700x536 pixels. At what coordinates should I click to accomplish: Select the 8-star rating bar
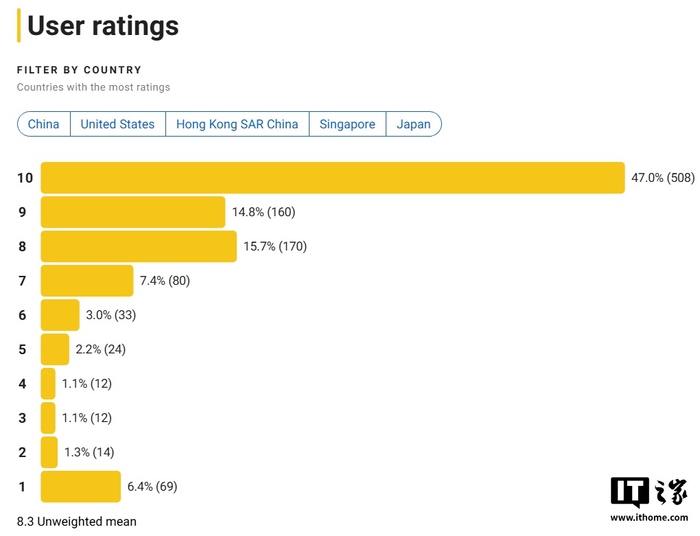tap(139, 246)
